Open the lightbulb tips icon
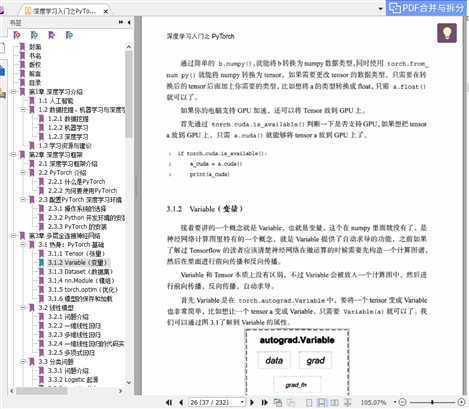The image size is (469, 409). pyautogui.click(x=447, y=33)
